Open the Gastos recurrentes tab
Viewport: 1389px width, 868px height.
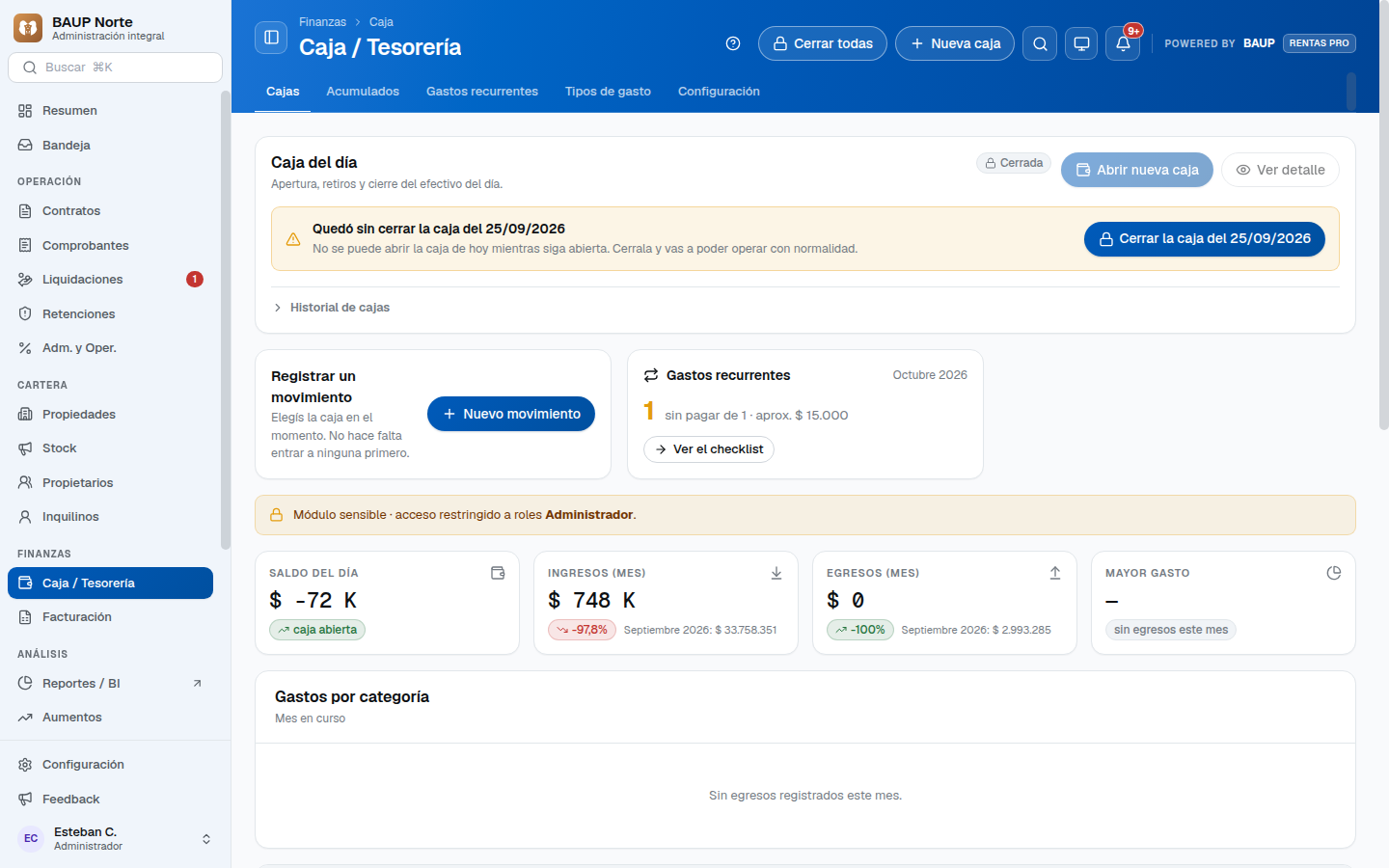(x=482, y=92)
